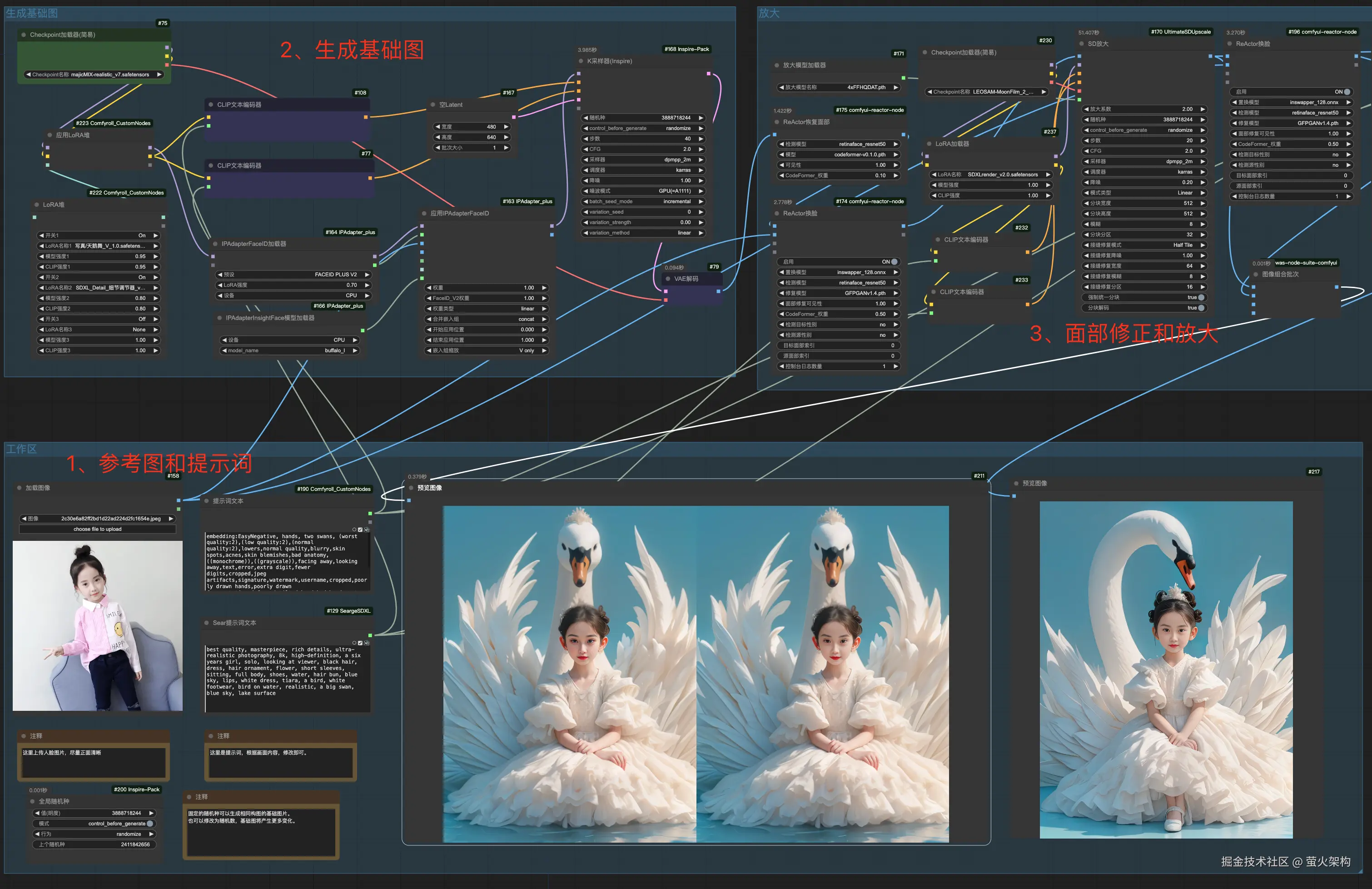
Task: Click left arrow on 宽度 in 空Latent
Action: (437, 127)
